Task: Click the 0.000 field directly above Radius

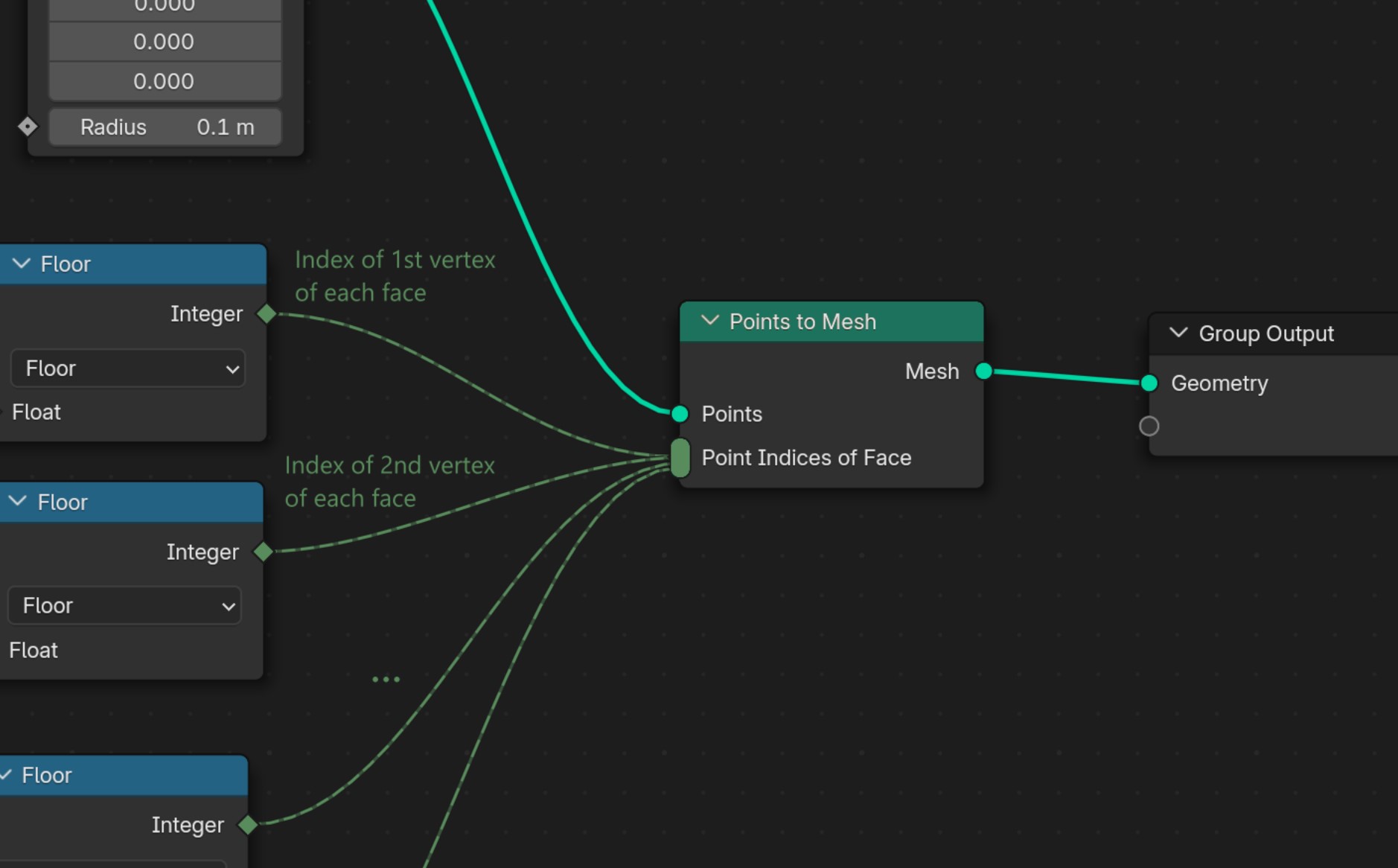Action: [x=165, y=81]
